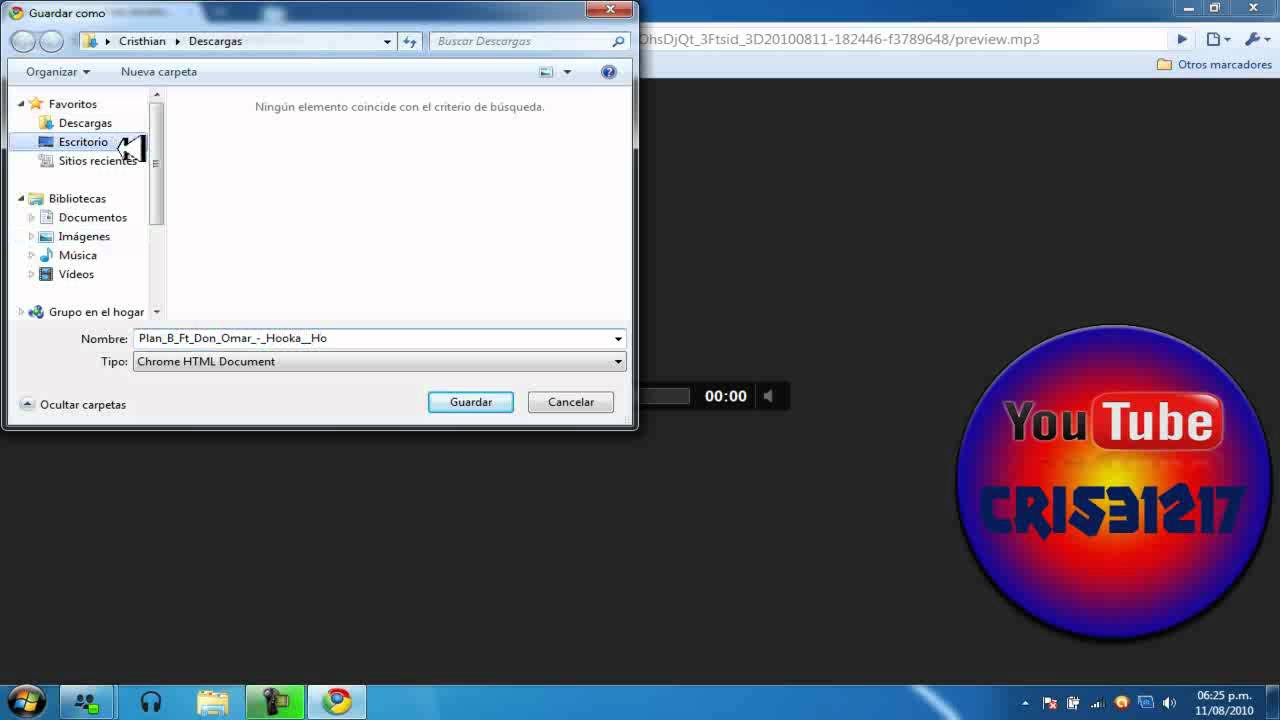The height and width of the screenshot is (720, 1280).
Task: Open the camera recorder app in the taskbar
Action: pos(275,702)
